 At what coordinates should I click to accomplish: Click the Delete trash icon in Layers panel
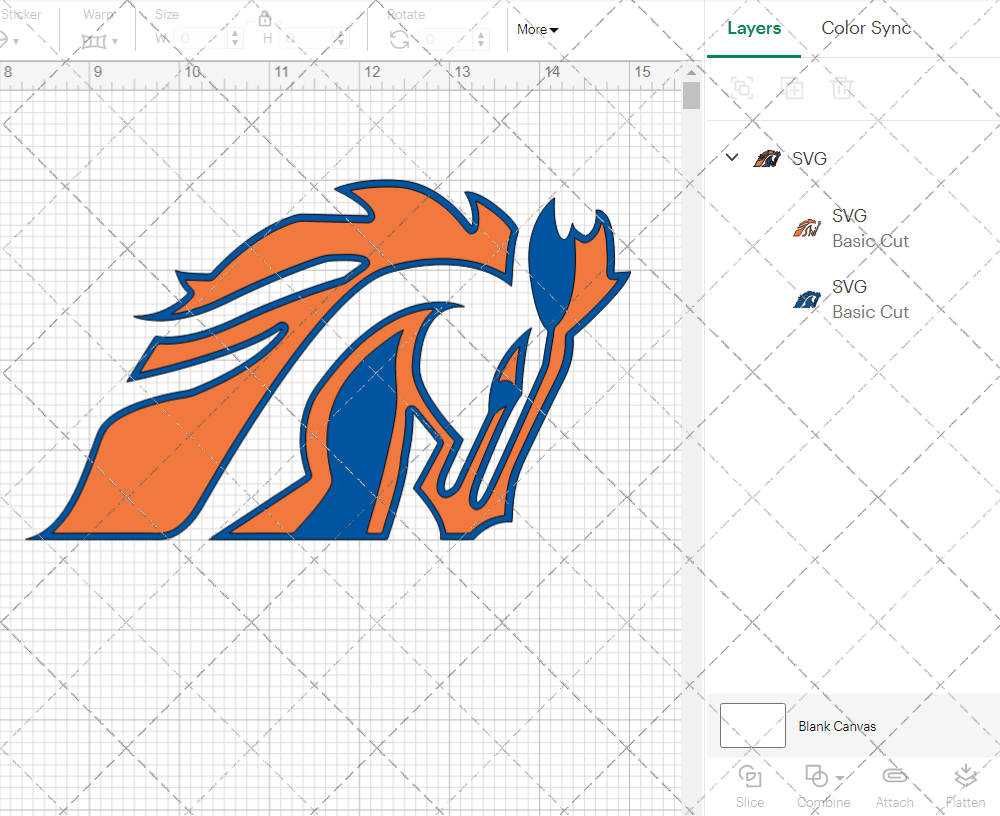pyautogui.click(x=843, y=88)
